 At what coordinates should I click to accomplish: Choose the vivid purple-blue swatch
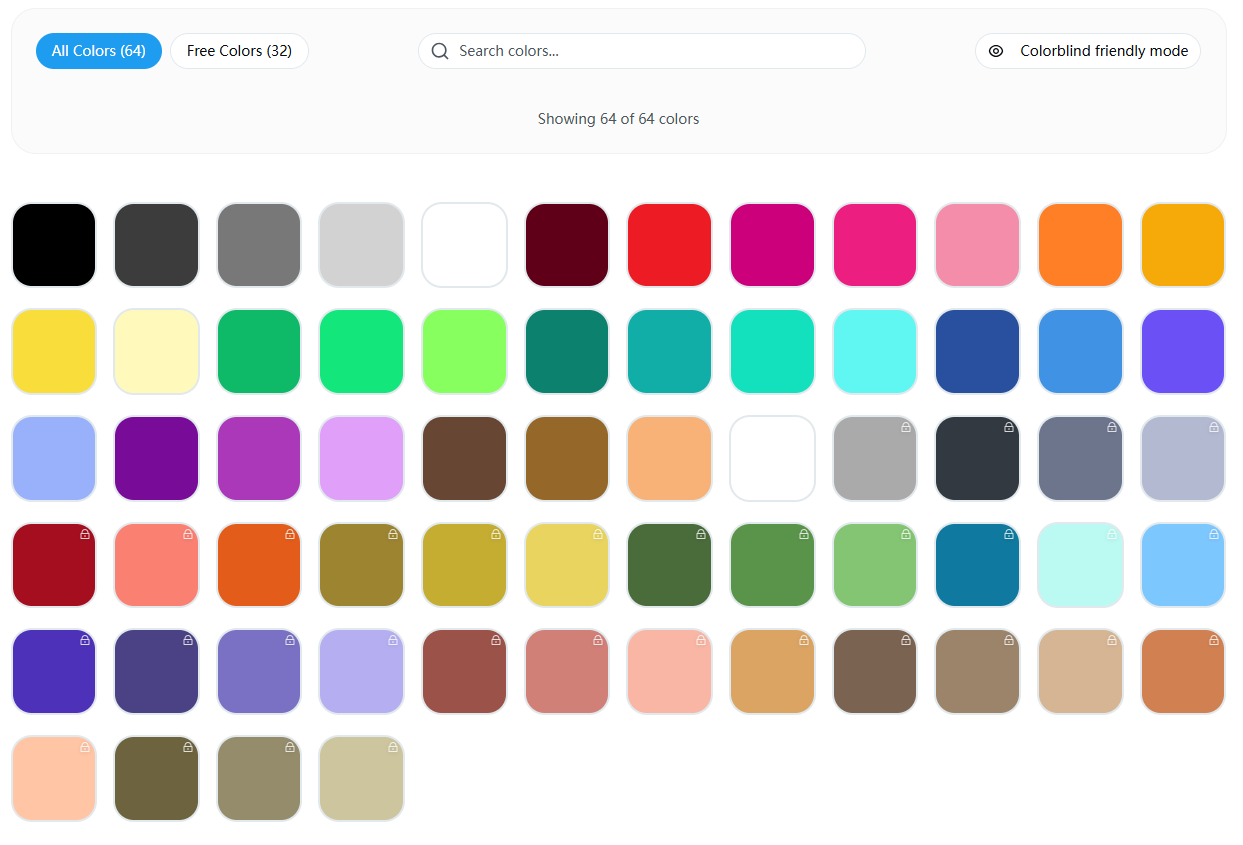tap(1183, 351)
